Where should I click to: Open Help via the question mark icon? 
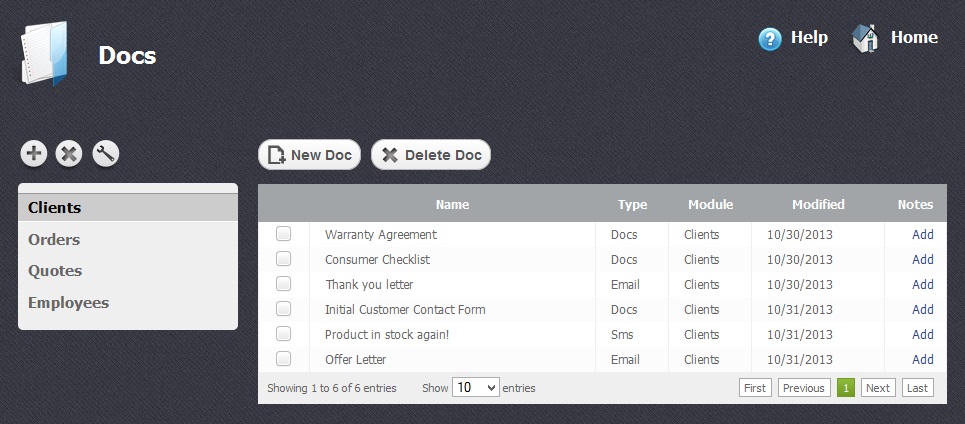pos(769,39)
